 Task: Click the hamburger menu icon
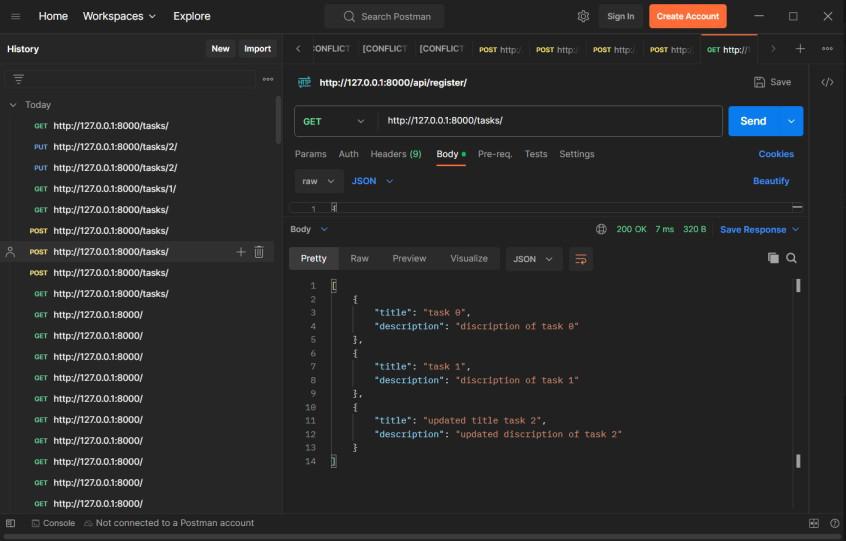tap(15, 16)
